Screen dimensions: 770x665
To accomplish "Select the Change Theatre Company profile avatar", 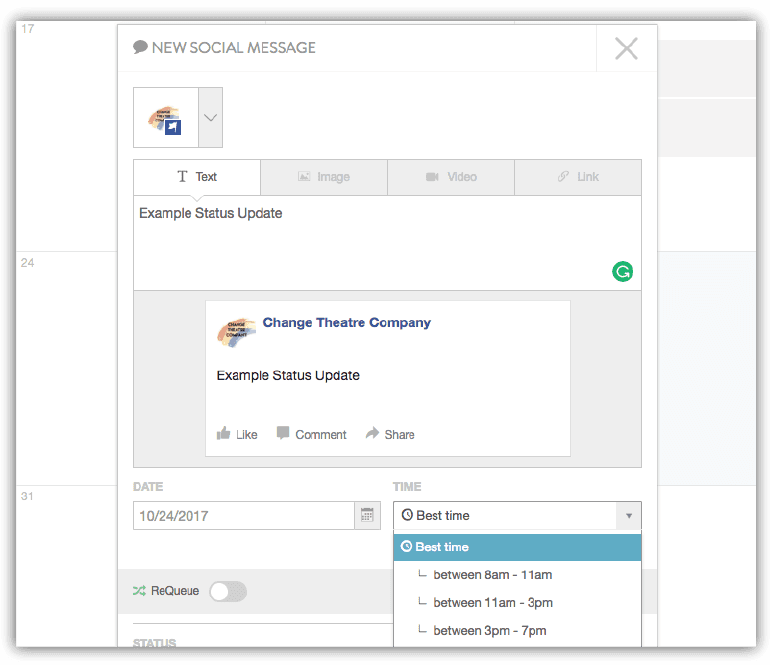I will (166, 117).
